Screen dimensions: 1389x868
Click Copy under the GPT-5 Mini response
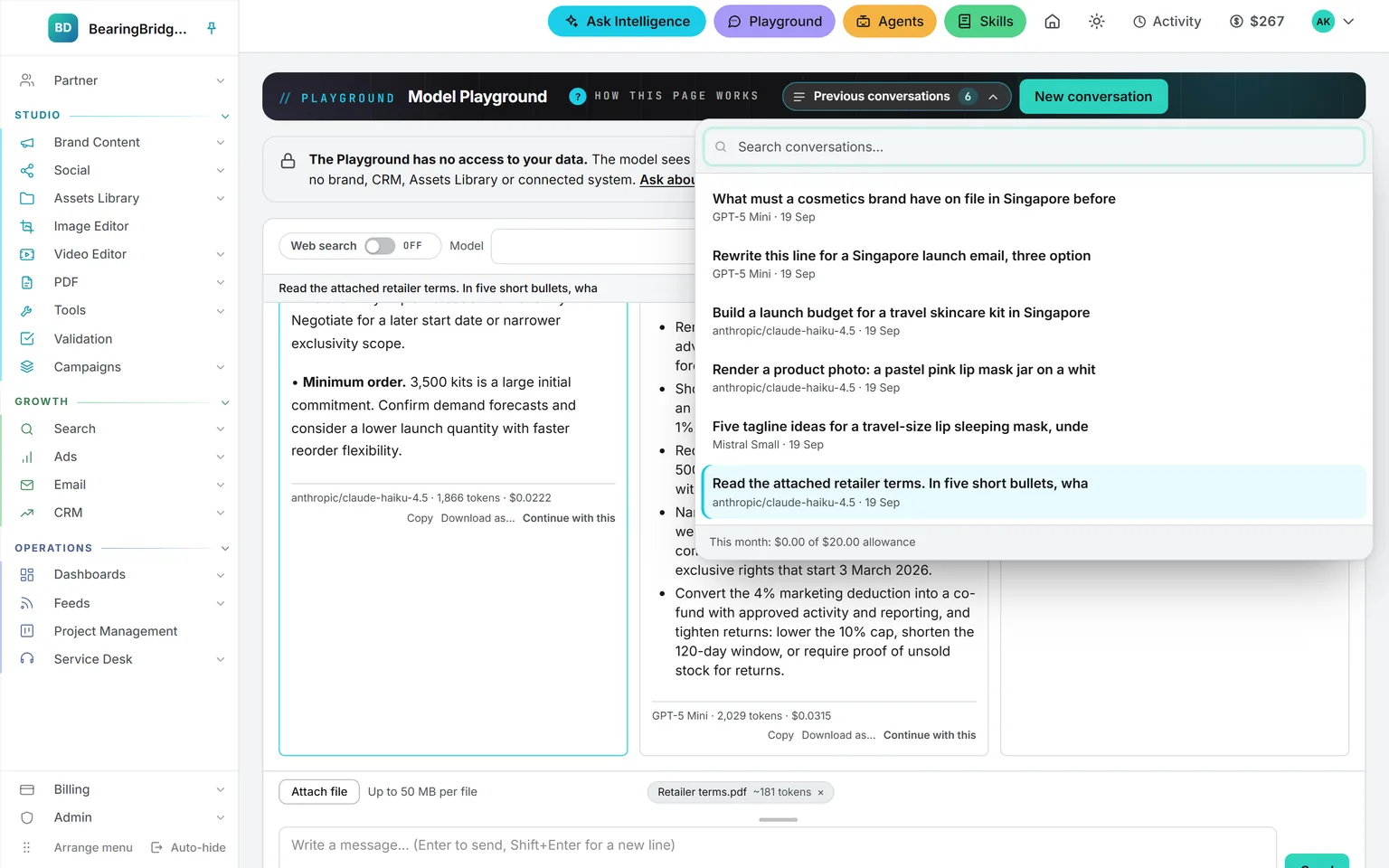coord(780,736)
